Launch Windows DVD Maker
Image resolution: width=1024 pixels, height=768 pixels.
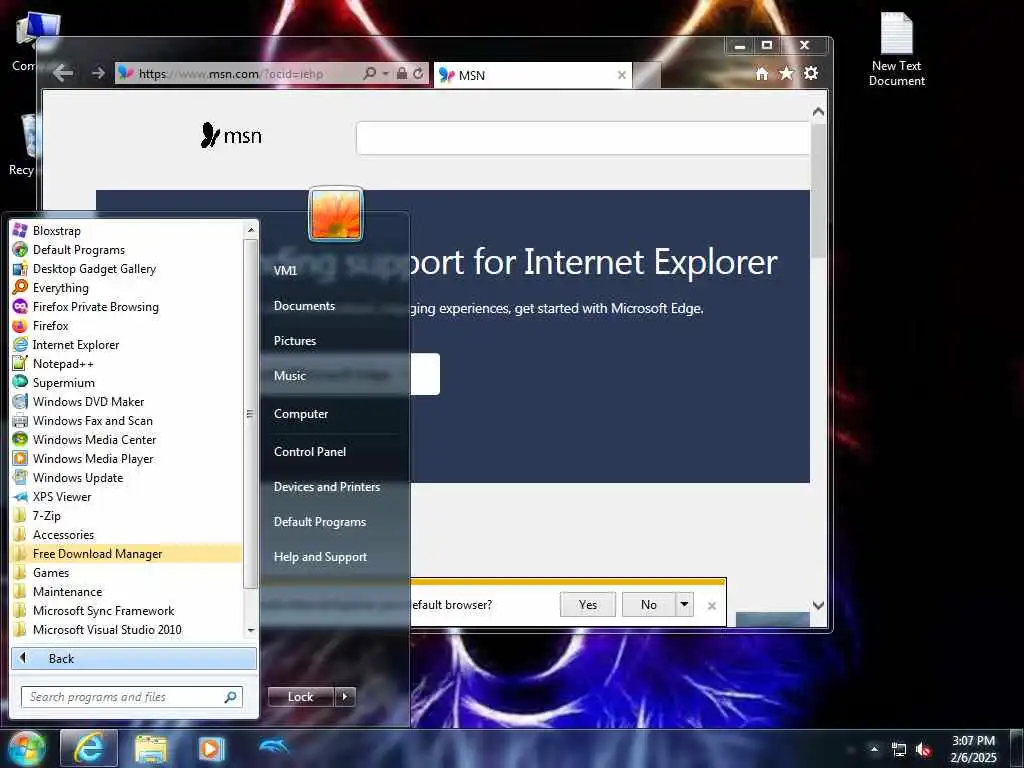pos(88,401)
